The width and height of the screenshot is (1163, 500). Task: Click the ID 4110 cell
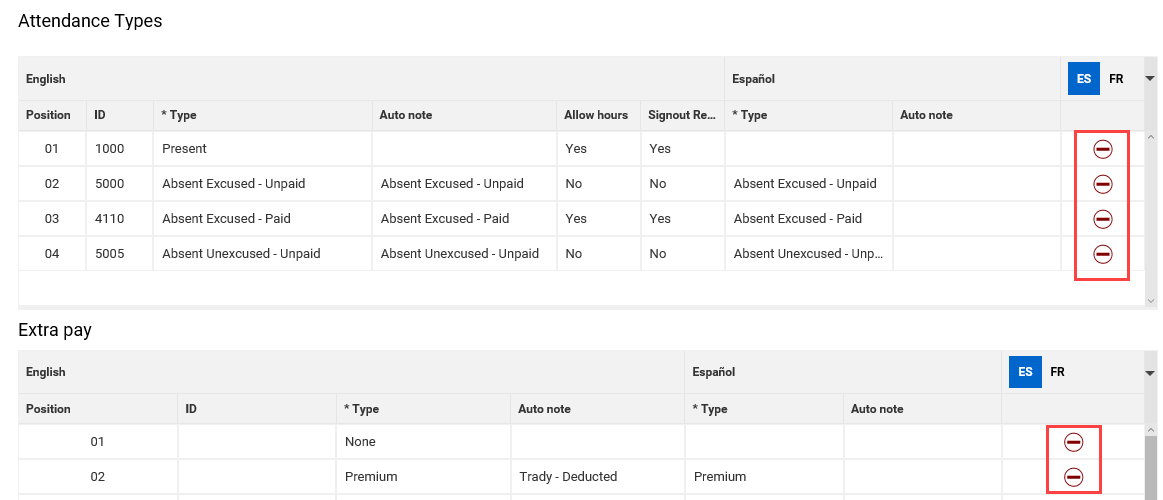pyautogui.click(x=119, y=219)
